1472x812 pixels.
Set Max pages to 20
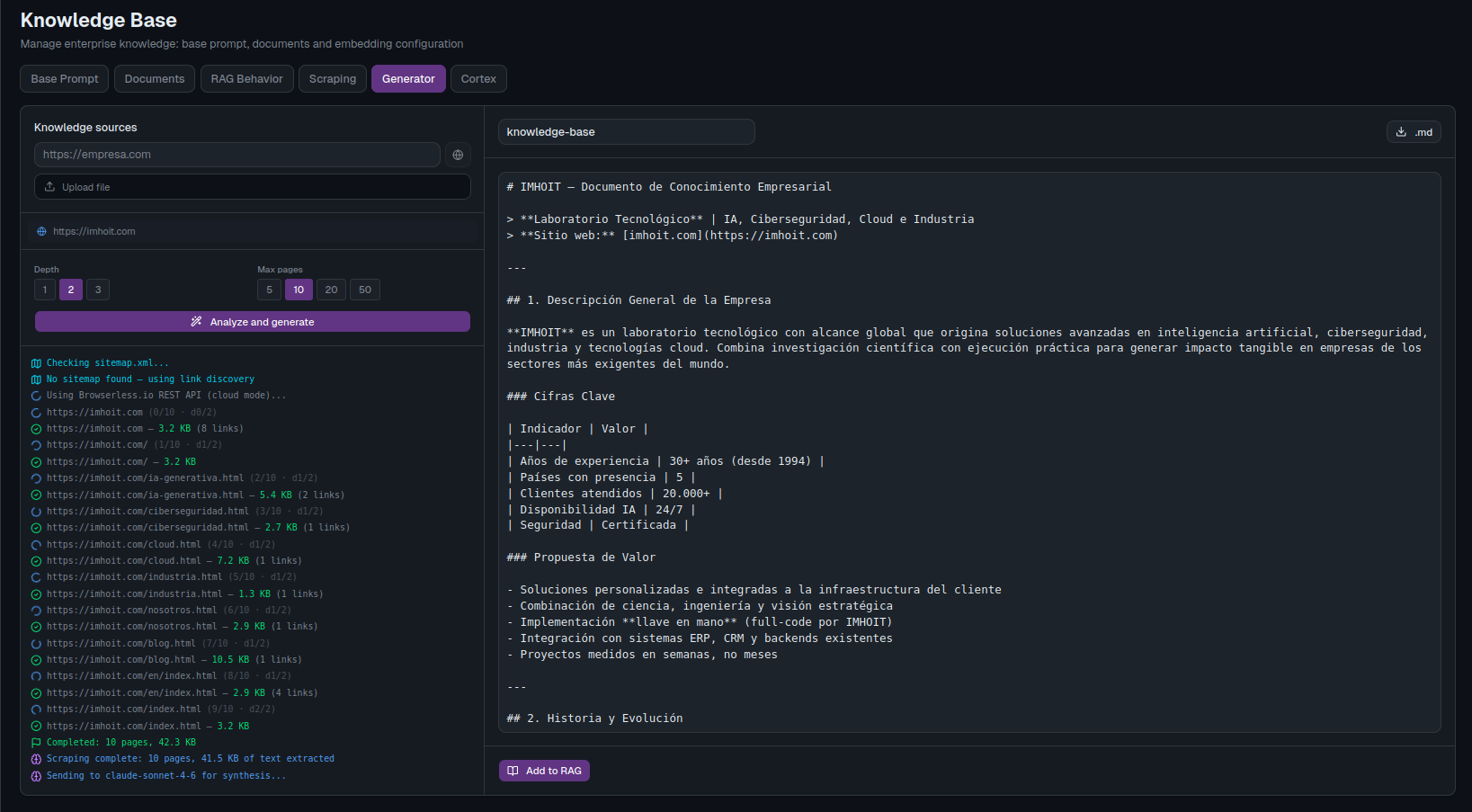point(331,290)
